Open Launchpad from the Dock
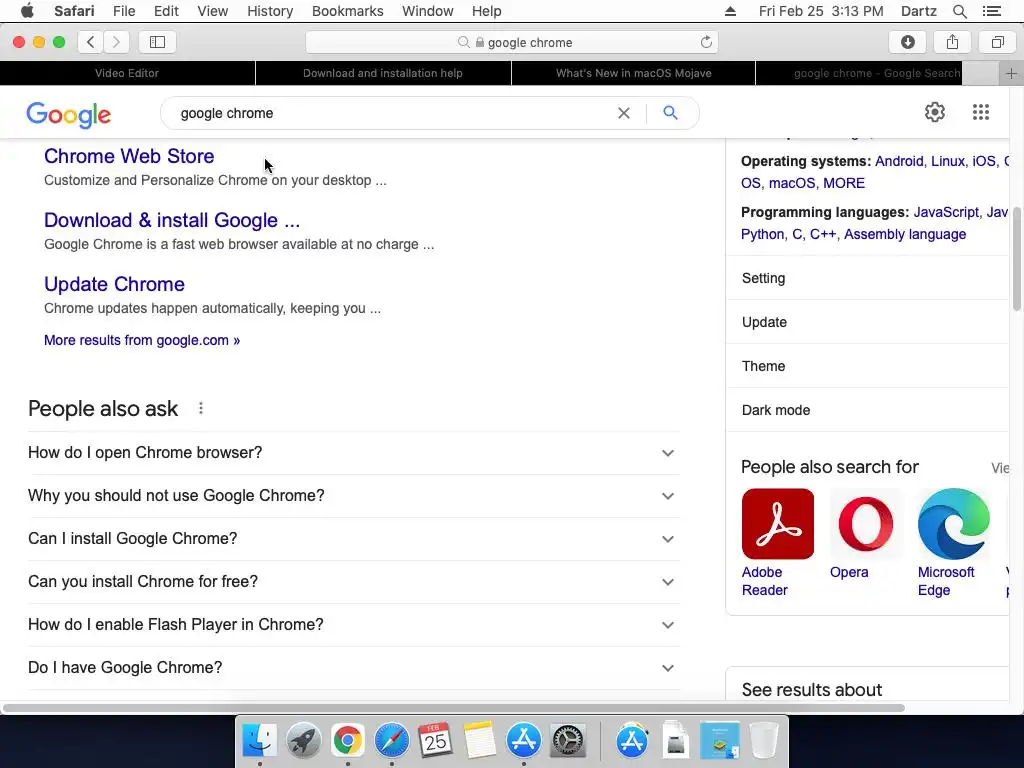 304,741
